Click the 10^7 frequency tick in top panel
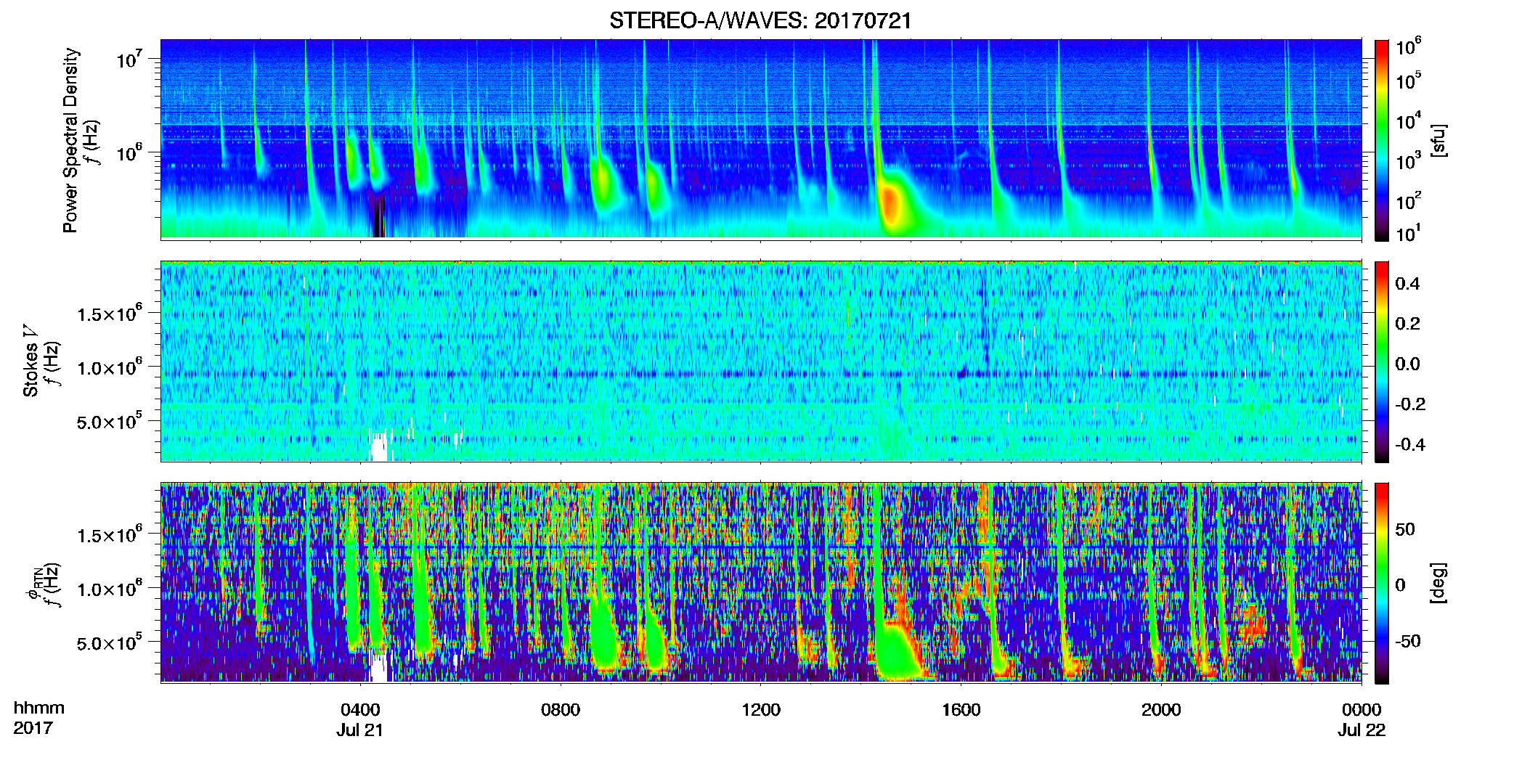This screenshot has height=784, width=1522. [x=130, y=59]
